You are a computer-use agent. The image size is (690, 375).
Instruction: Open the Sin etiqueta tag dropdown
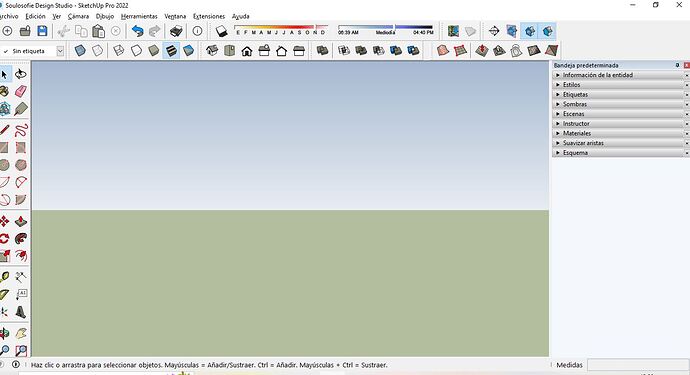[x=60, y=51]
